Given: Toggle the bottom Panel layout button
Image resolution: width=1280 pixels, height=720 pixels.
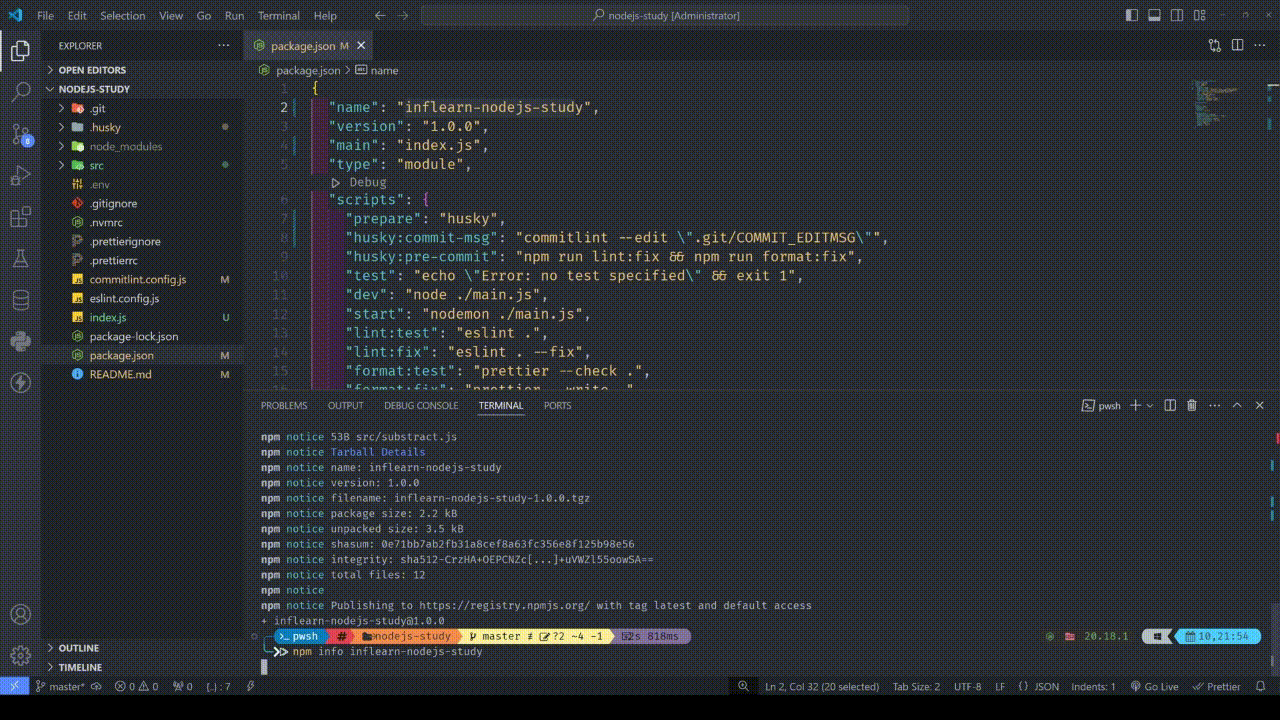Looking at the screenshot, I should point(1154,16).
